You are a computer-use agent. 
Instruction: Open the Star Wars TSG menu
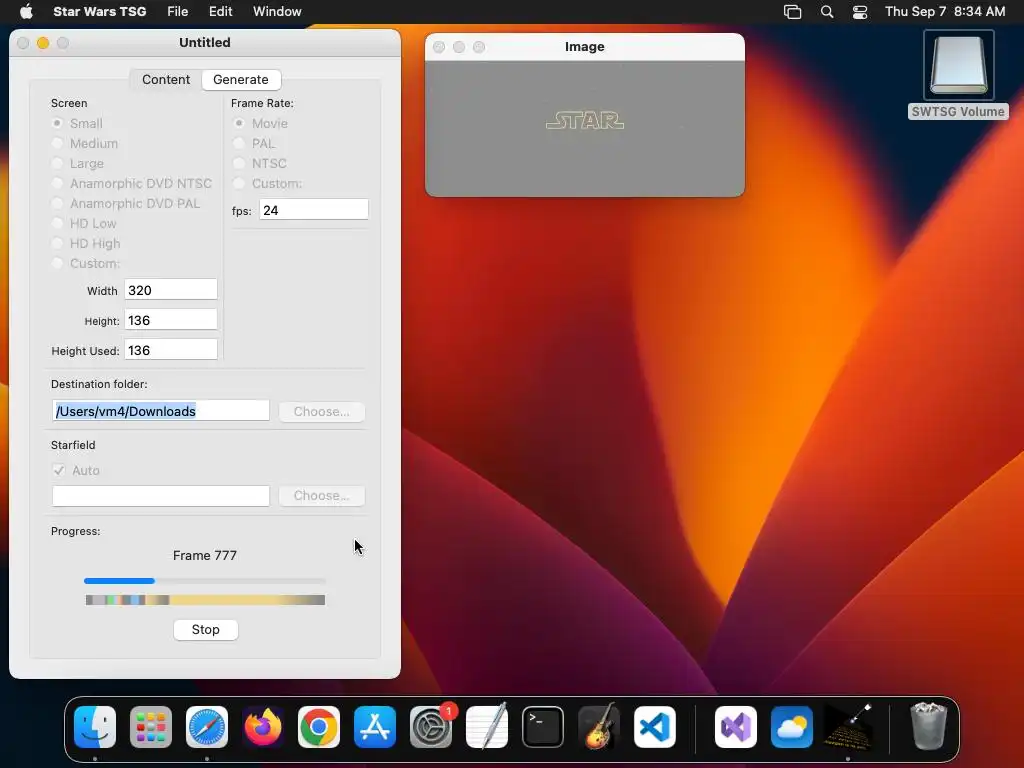pos(99,12)
